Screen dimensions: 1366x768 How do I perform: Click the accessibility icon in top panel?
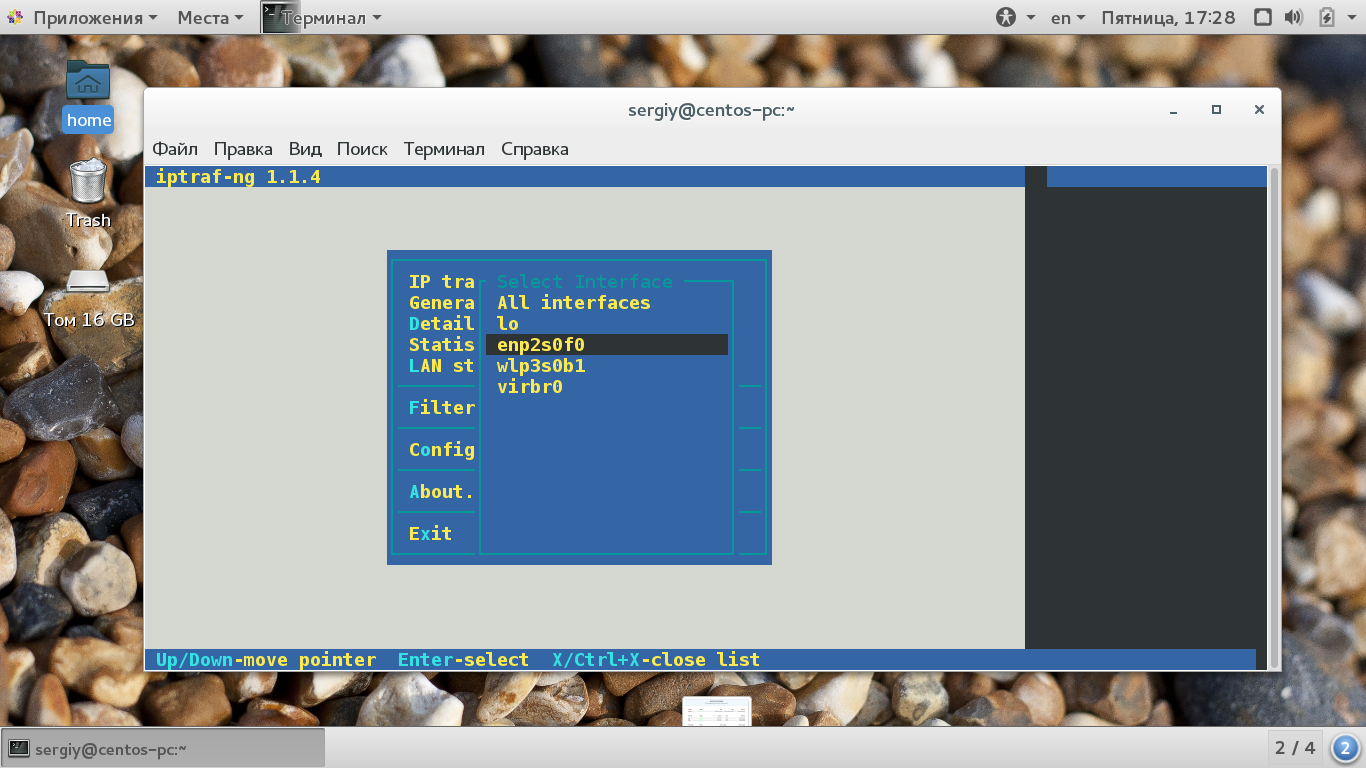pos(1005,17)
